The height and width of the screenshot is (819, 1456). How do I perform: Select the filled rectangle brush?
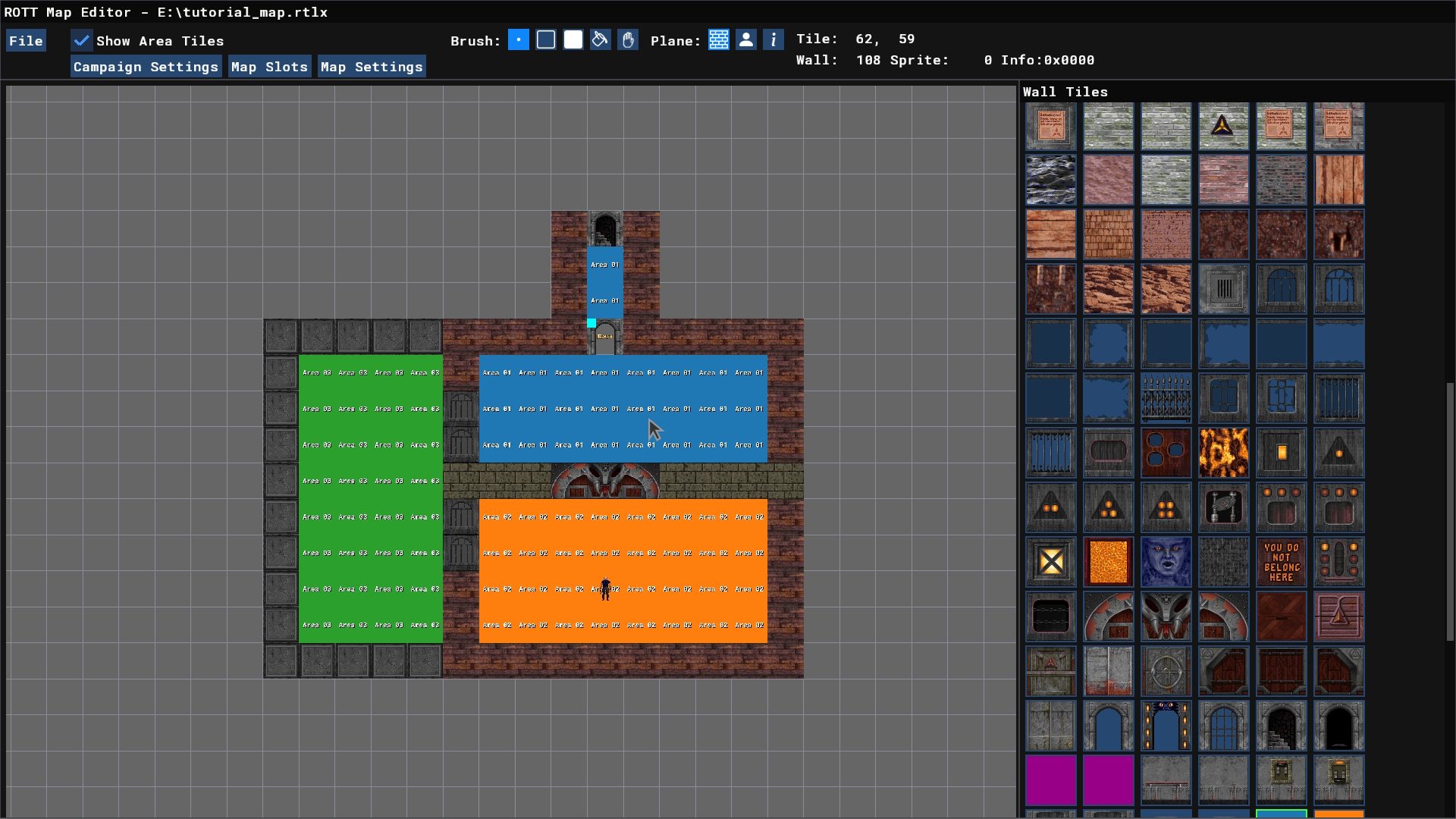pos(573,40)
